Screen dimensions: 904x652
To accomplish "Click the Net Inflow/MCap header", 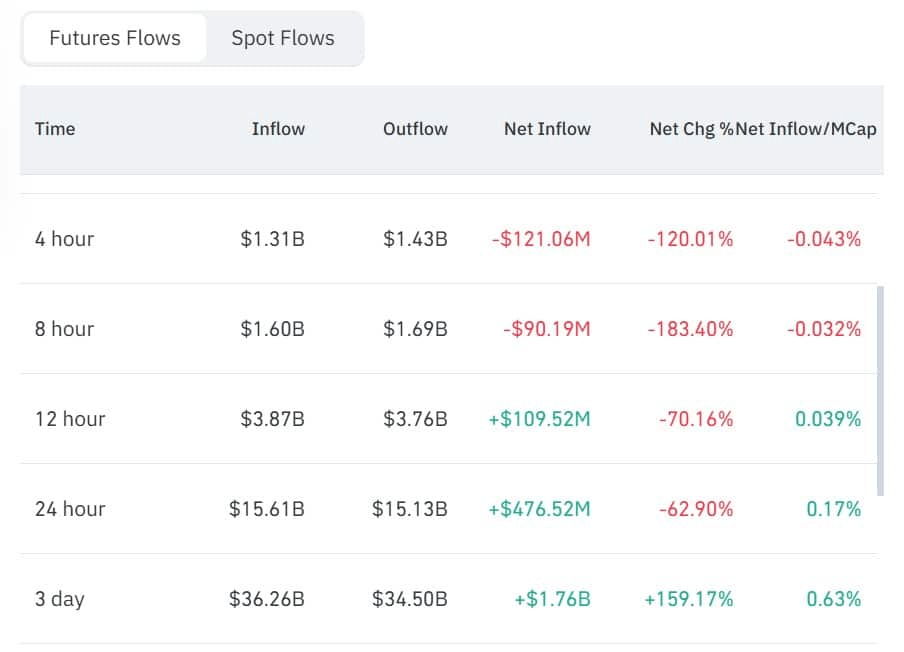I will tap(806, 129).
